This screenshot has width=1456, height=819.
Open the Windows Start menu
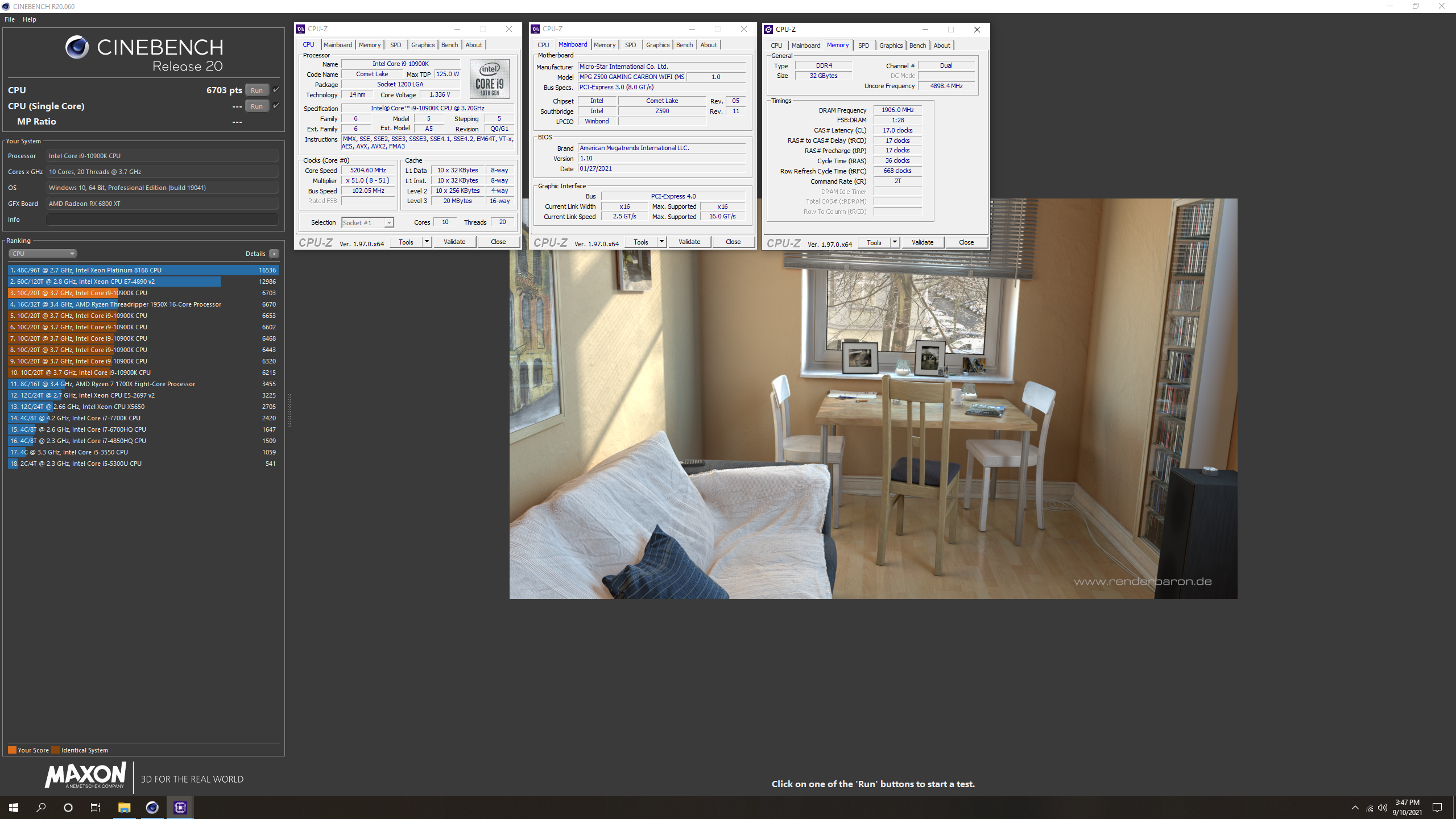point(14,808)
